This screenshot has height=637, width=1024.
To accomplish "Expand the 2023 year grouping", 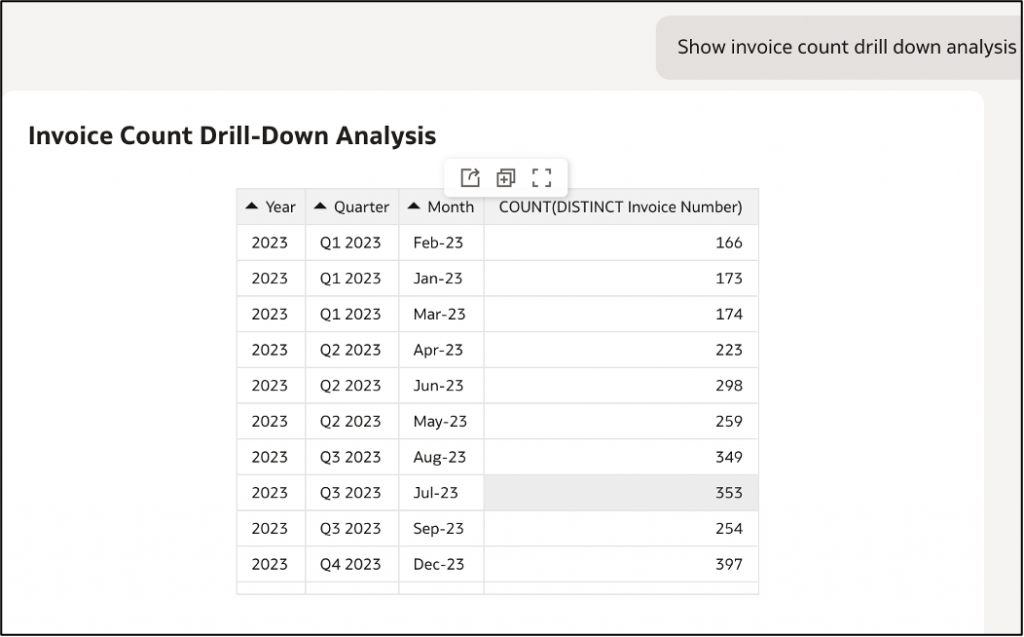I will point(270,243).
